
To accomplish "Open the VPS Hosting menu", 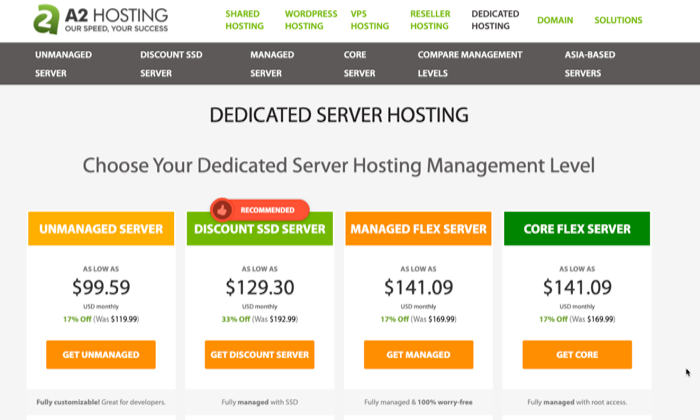I will 370,20.
